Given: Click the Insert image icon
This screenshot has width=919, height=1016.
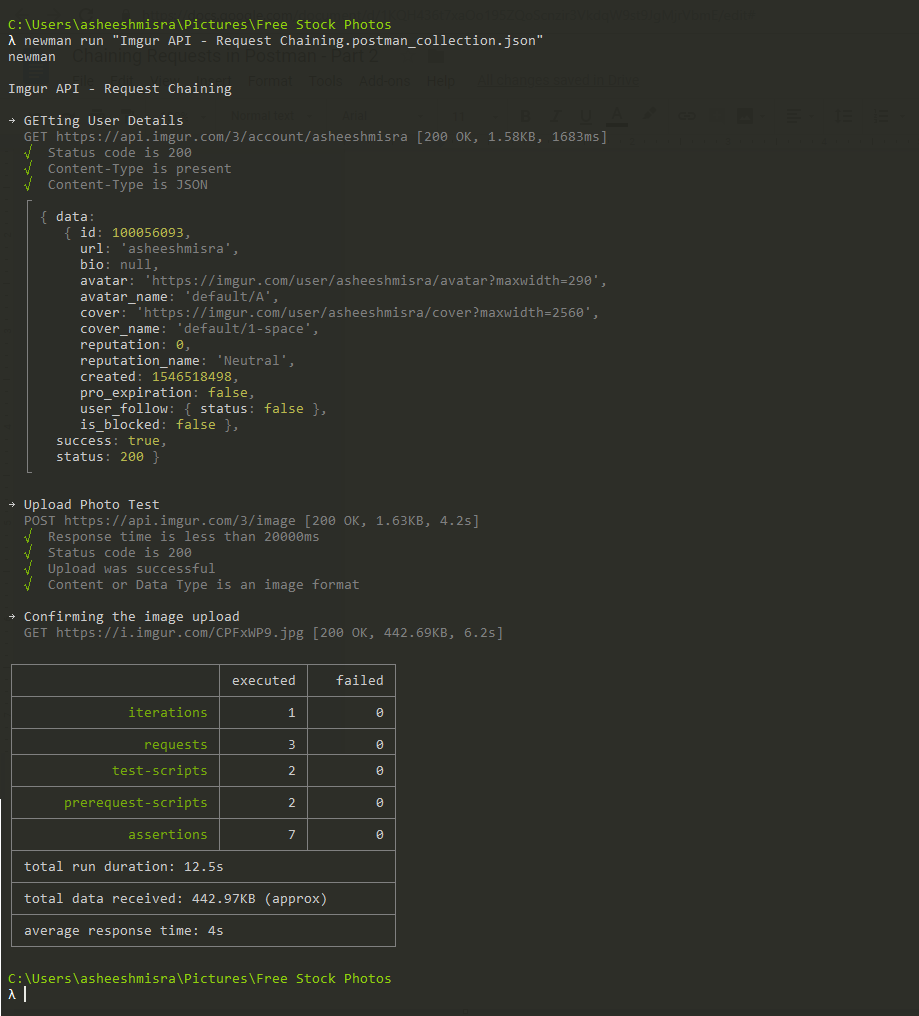Looking at the screenshot, I should (746, 114).
